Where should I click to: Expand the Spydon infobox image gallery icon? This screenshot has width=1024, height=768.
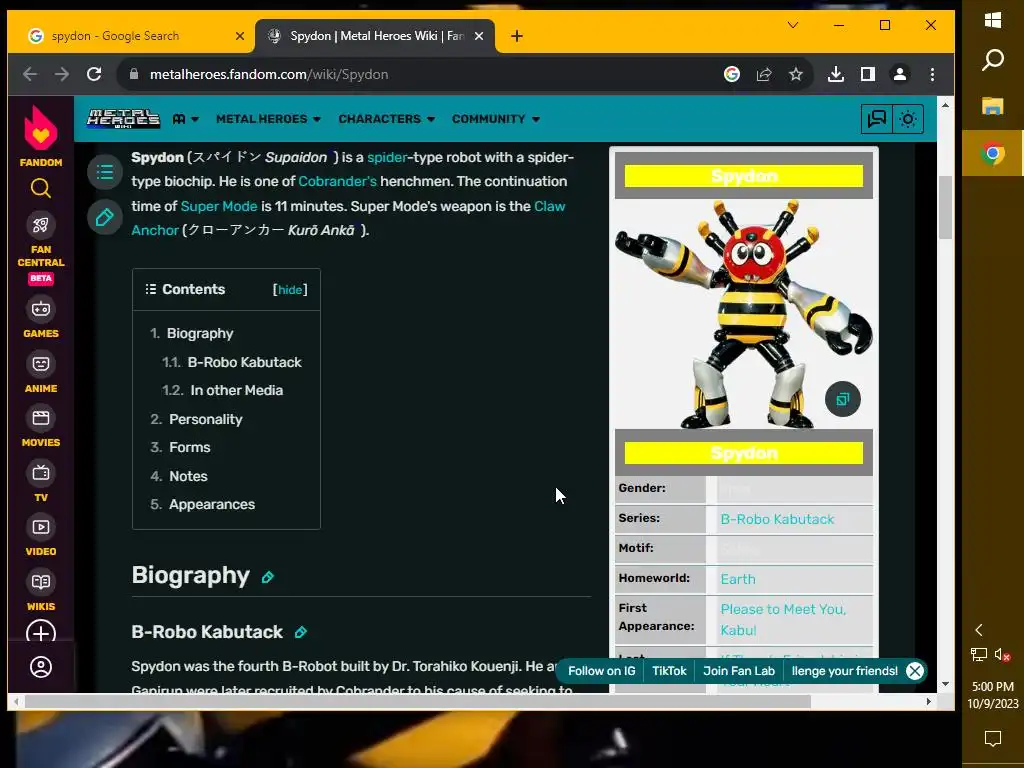pyautogui.click(x=842, y=399)
